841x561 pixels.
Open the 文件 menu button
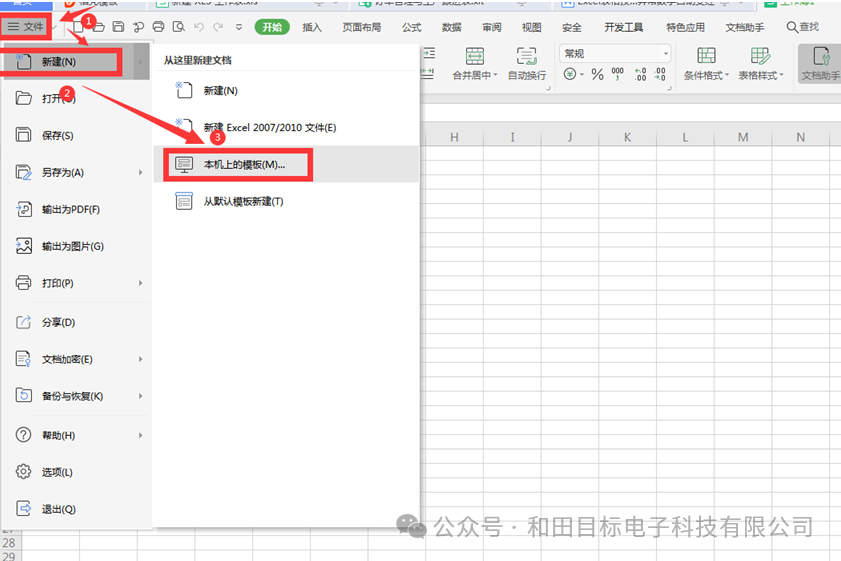[26, 26]
